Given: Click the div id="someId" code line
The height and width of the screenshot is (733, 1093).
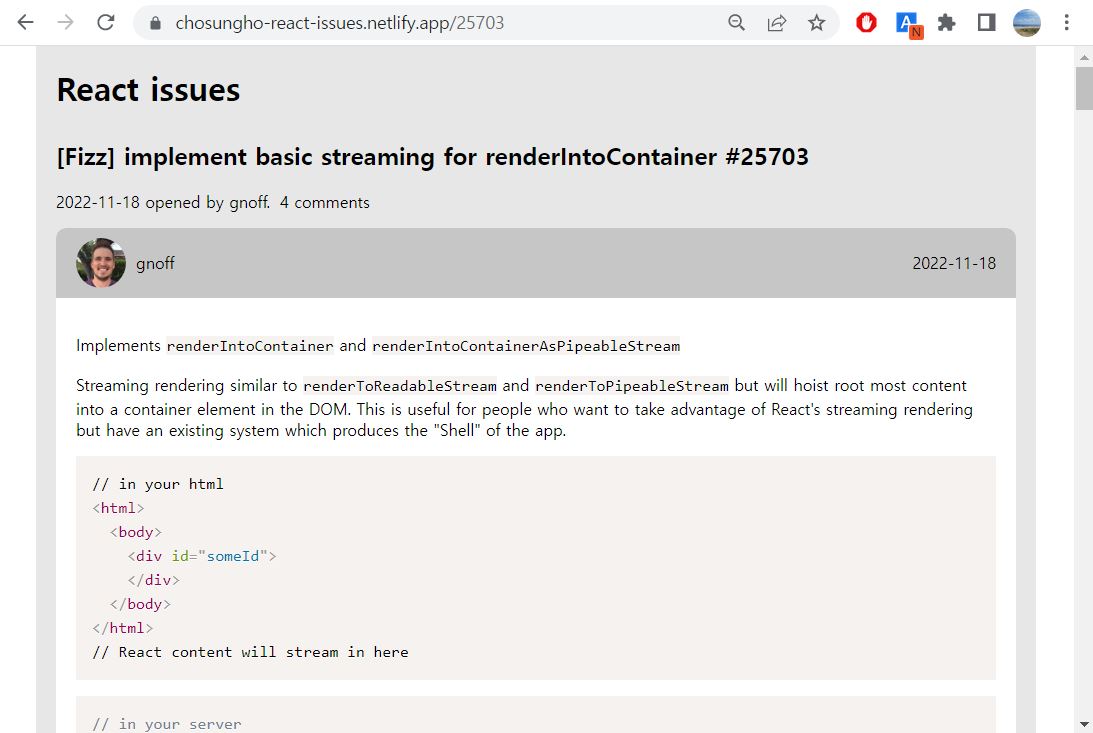Looking at the screenshot, I should [202, 556].
